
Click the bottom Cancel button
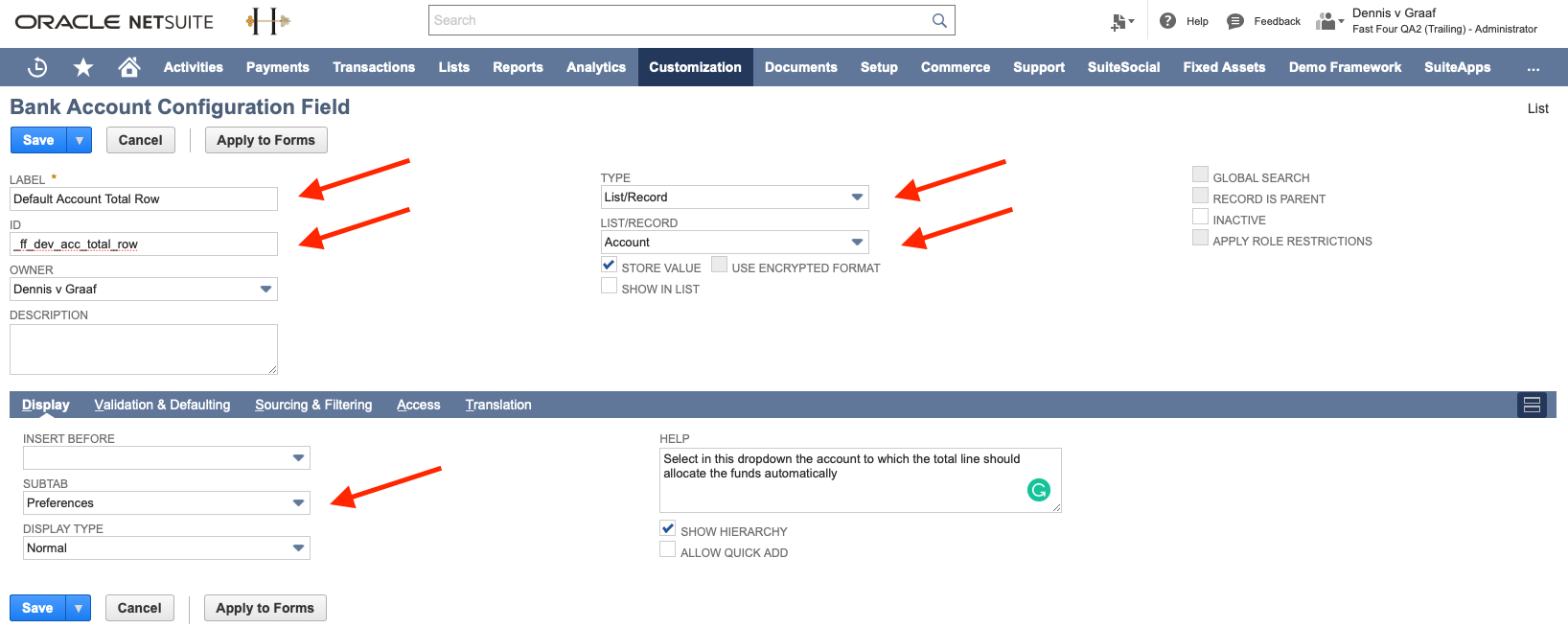[140, 608]
